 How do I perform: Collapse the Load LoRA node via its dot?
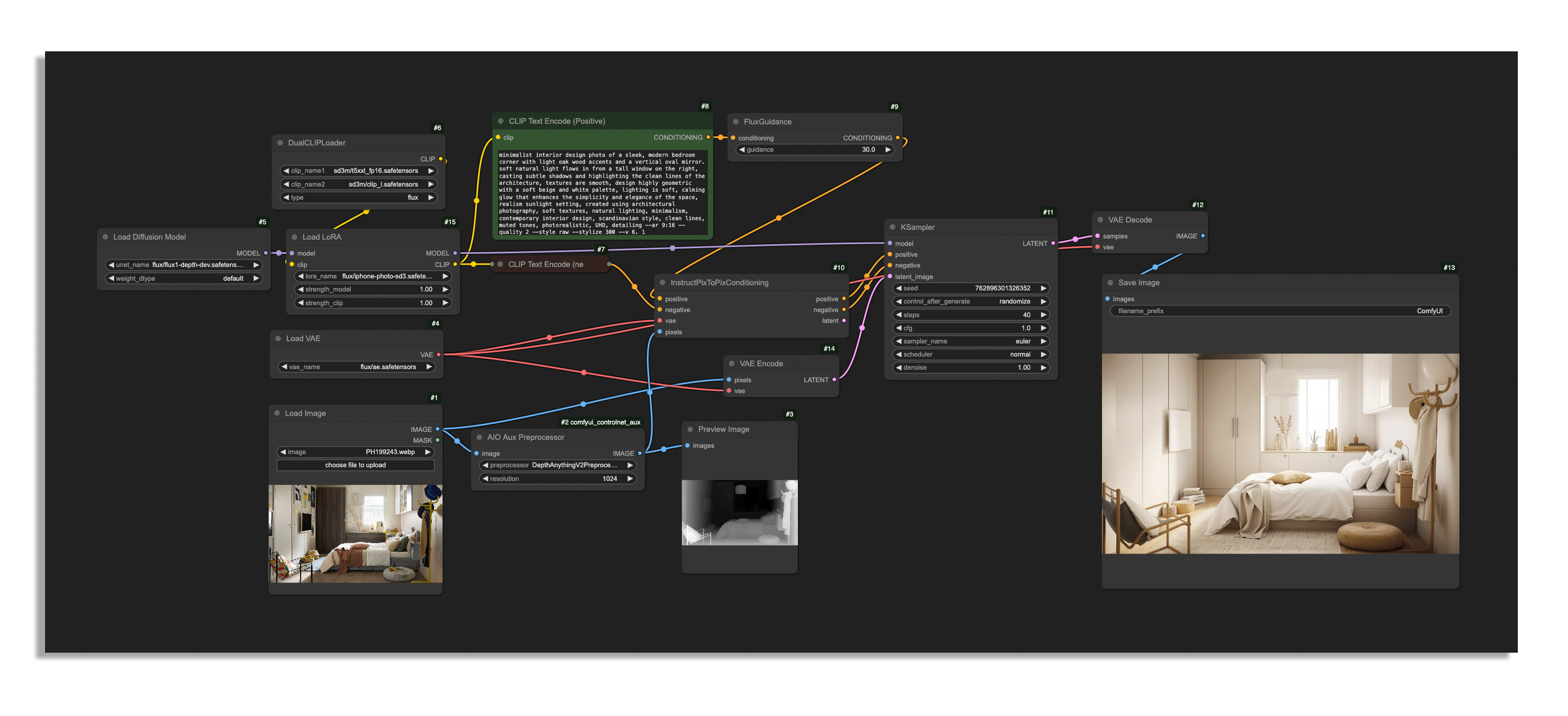pos(295,237)
